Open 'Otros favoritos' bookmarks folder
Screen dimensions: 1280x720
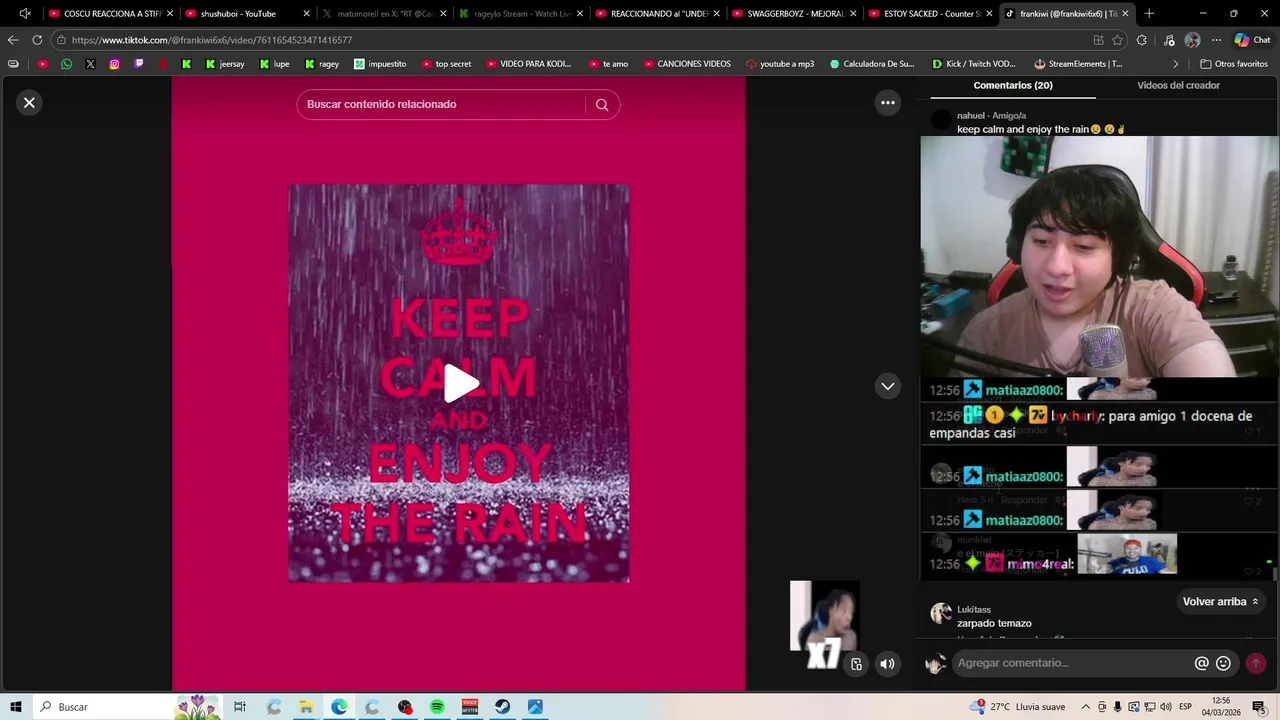pos(1234,64)
